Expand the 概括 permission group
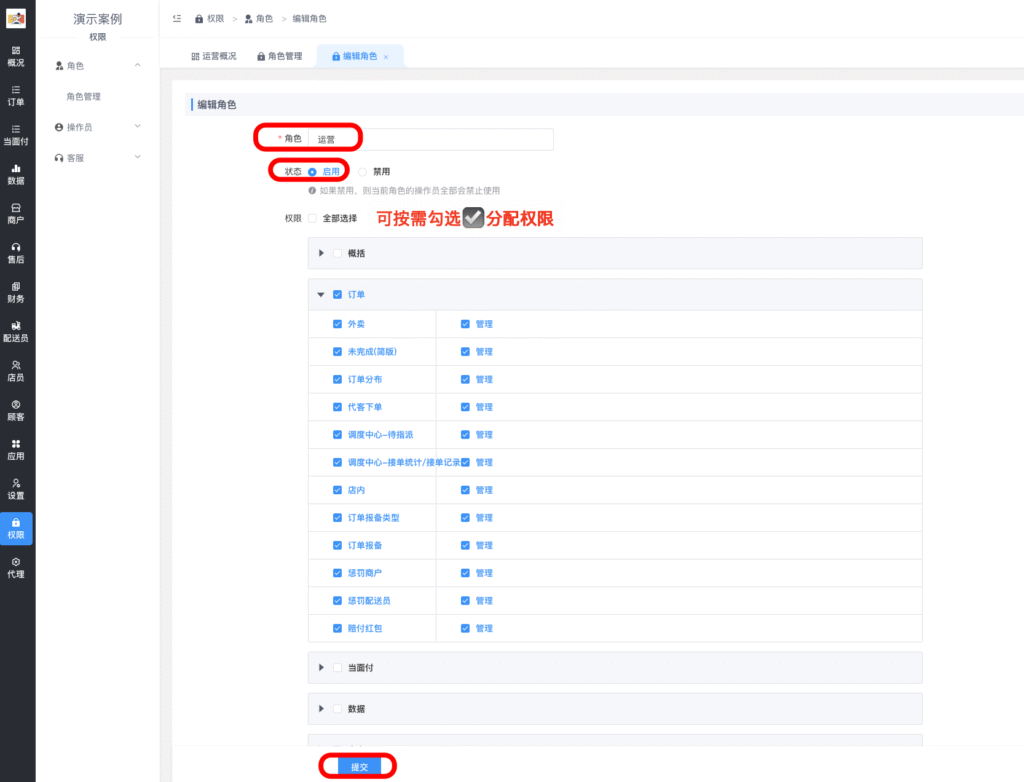Viewport: 1024px width, 782px height. point(320,253)
